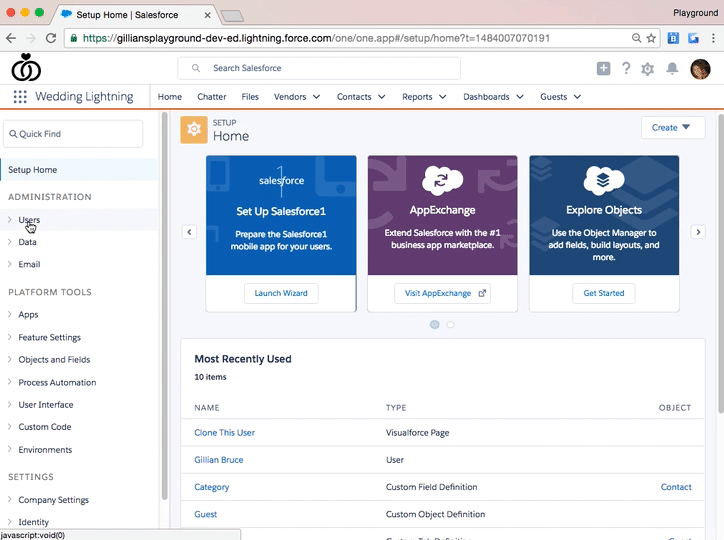
Task: Open Dashboards tab dropdown arrow
Action: (x=520, y=97)
